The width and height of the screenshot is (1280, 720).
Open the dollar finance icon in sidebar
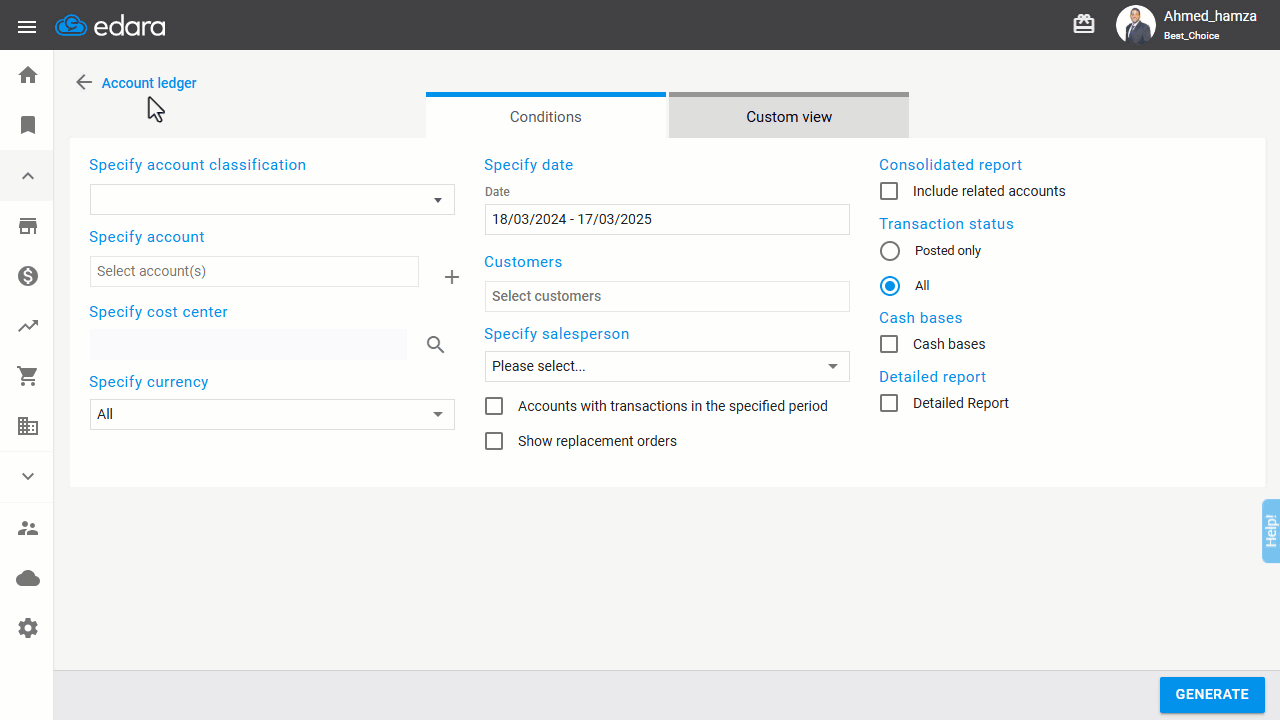click(28, 276)
